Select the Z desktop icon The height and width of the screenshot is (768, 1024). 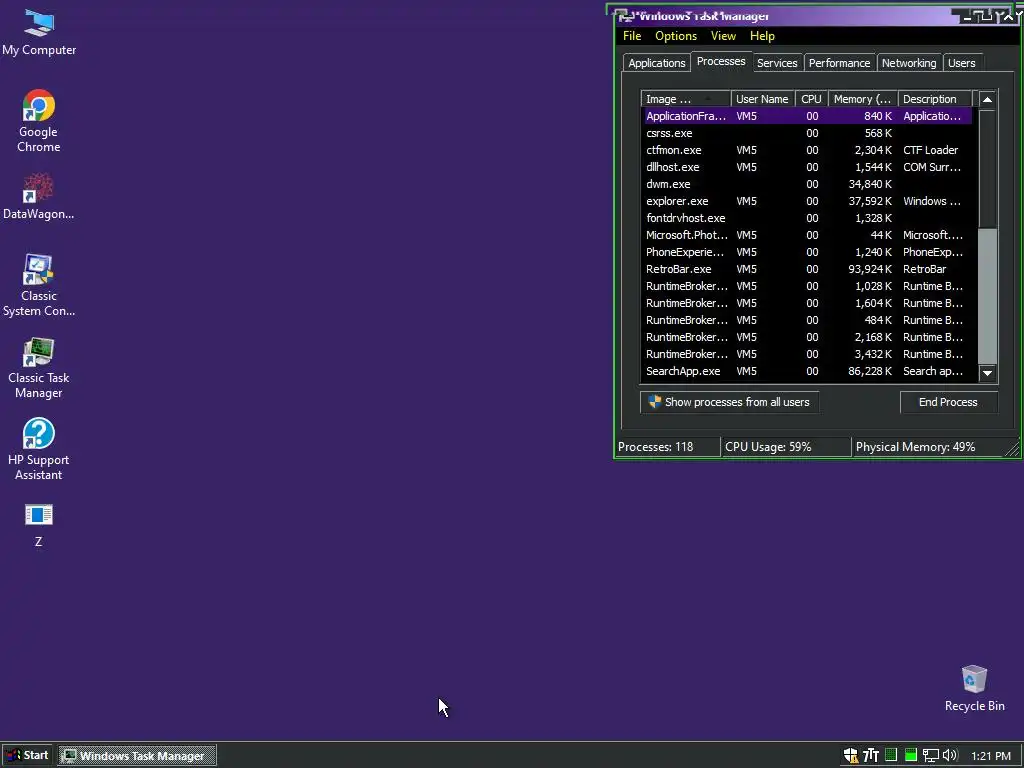[x=39, y=525]
